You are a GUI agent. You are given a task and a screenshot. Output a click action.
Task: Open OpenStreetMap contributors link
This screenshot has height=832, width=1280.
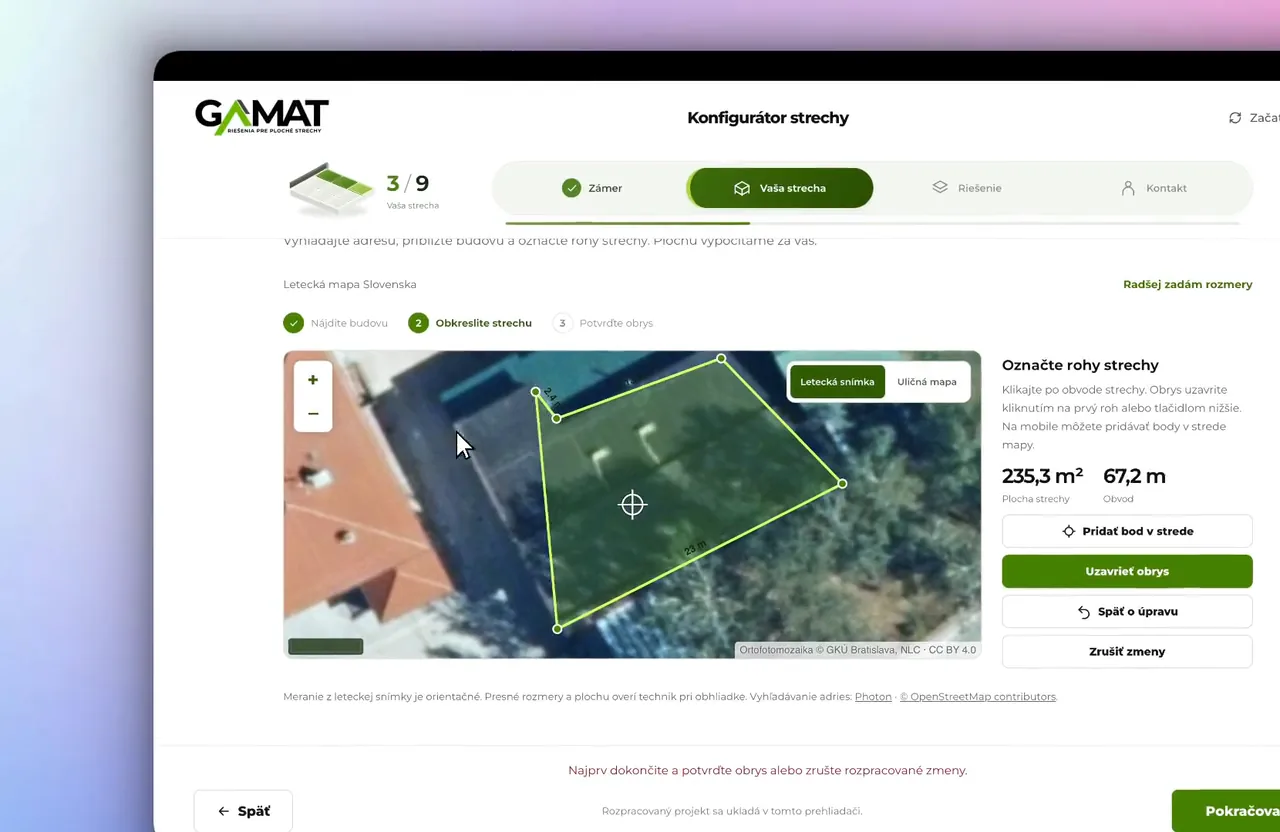point(978,697)
